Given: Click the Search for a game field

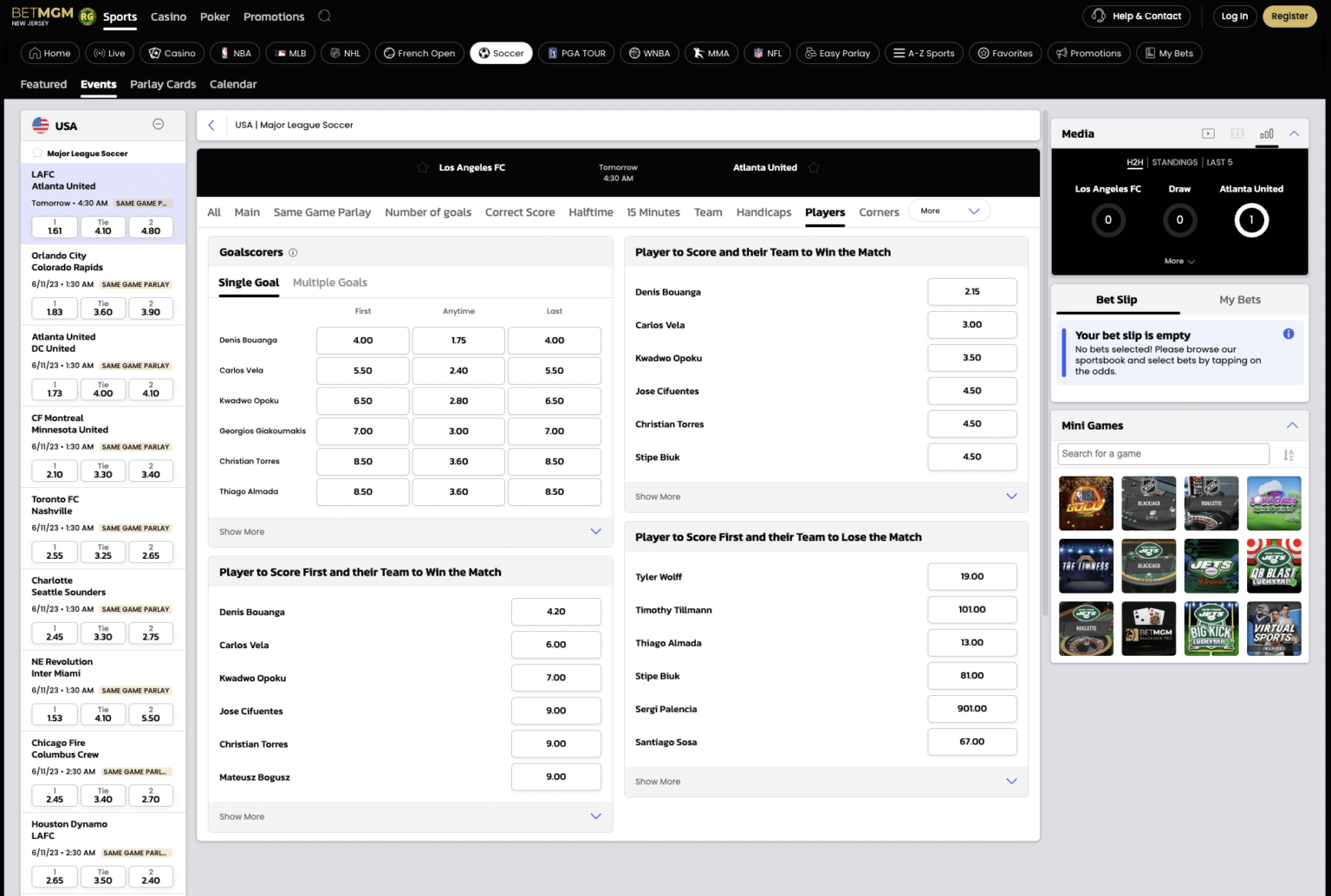Looking at the screenshot, I should click(x=1163, y=454).
